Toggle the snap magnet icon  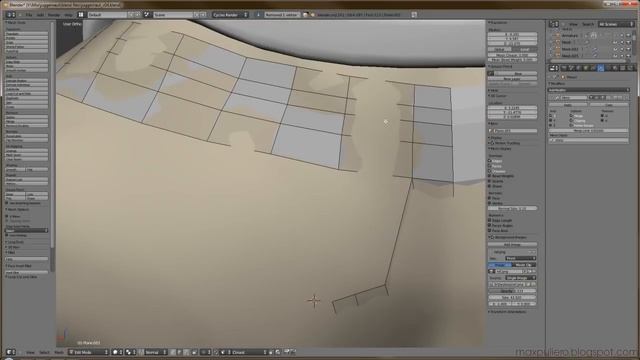click(x=217, y=352)
